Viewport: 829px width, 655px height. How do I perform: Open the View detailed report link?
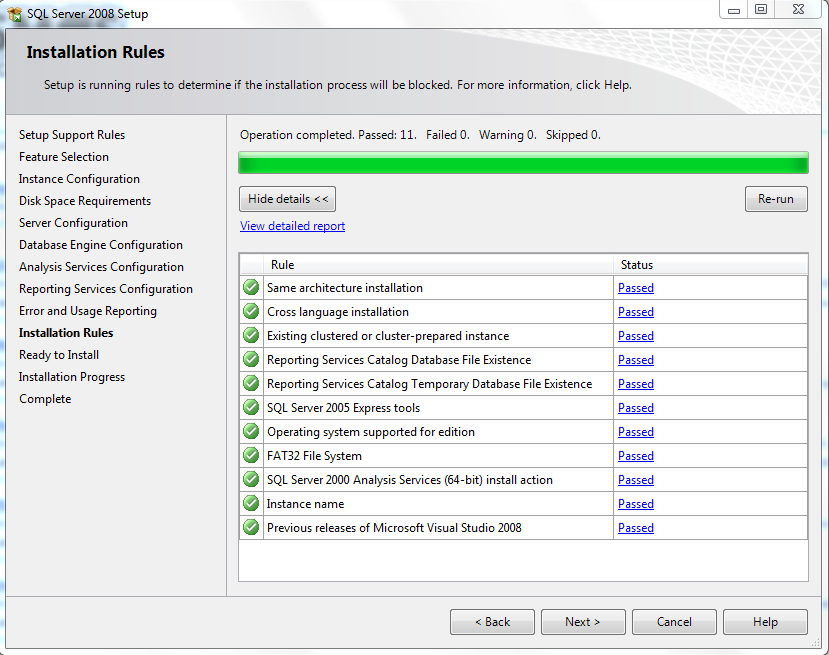coord(292,226)
